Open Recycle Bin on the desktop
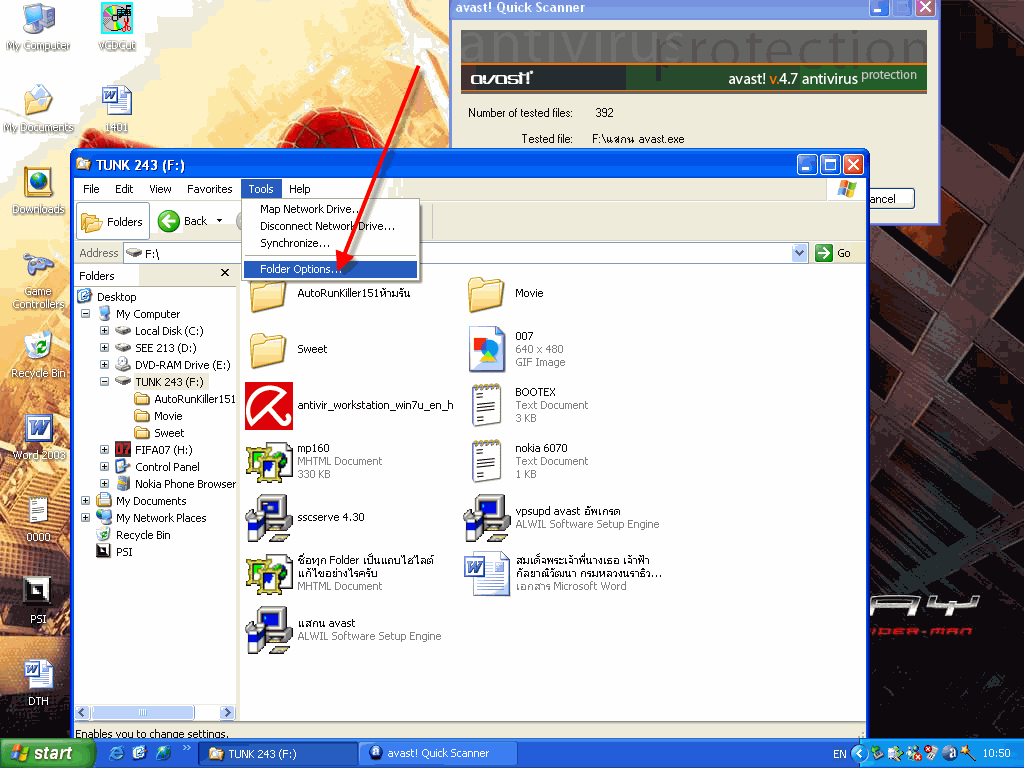Image resolution: width=1024 pixels, height=768 pixels. [38, 355]
